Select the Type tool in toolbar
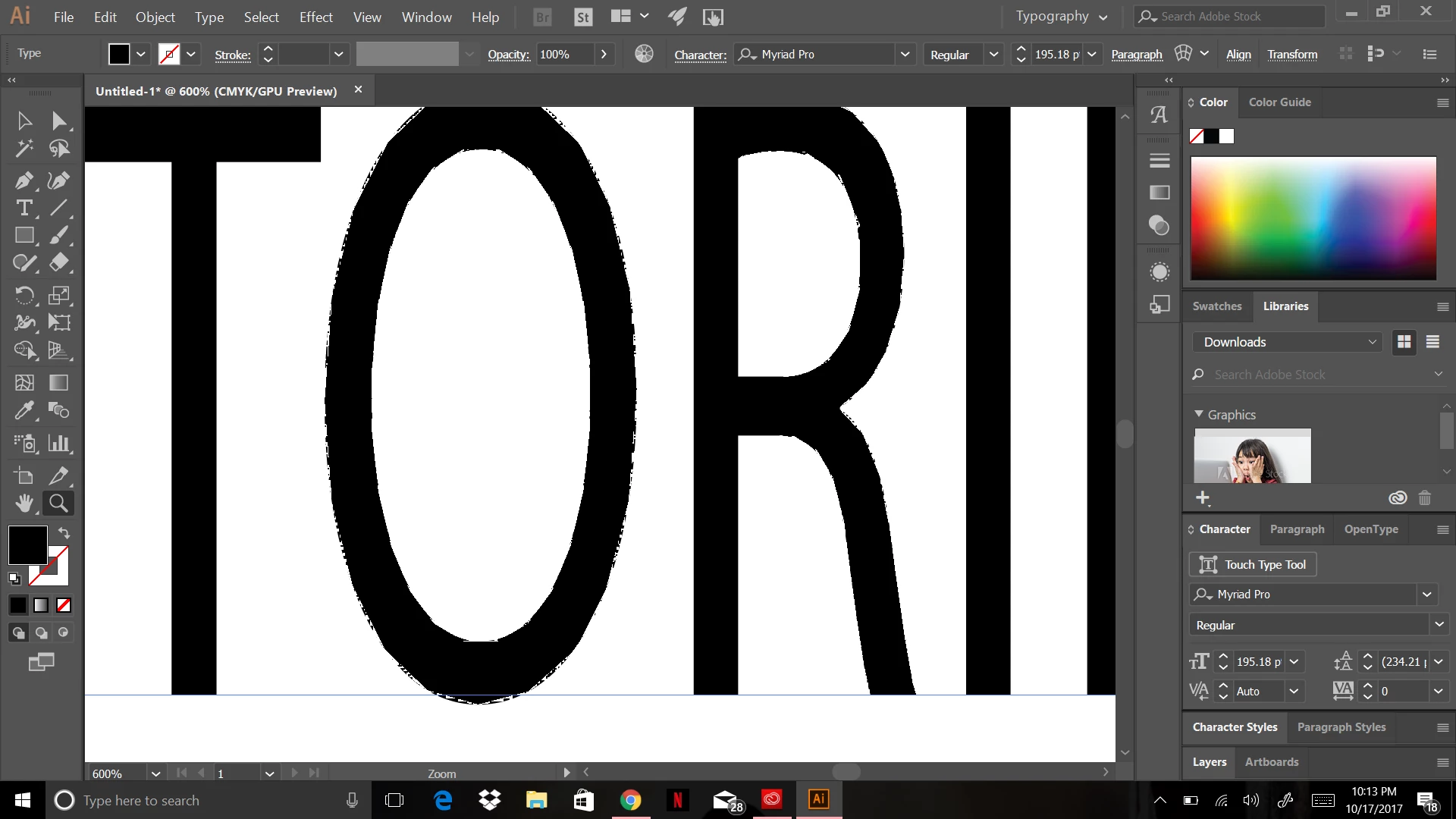The image size is (1456, 819). pos(24,208)
